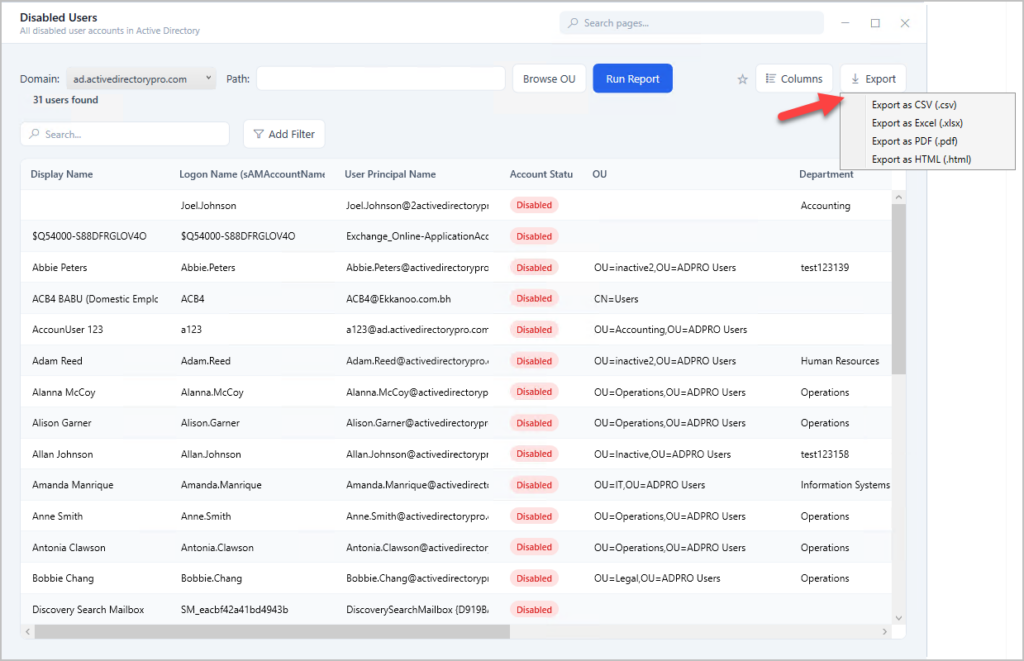
Task: Click the table search magnifier icon
Action: click(34, 134)
